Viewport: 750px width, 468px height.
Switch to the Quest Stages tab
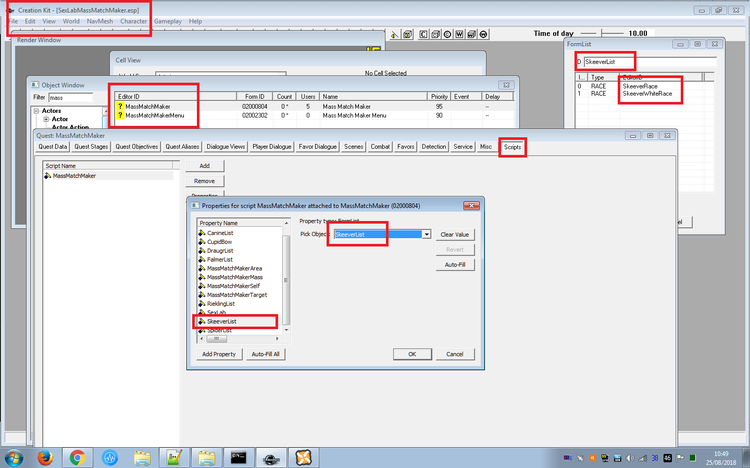(91, 147)
